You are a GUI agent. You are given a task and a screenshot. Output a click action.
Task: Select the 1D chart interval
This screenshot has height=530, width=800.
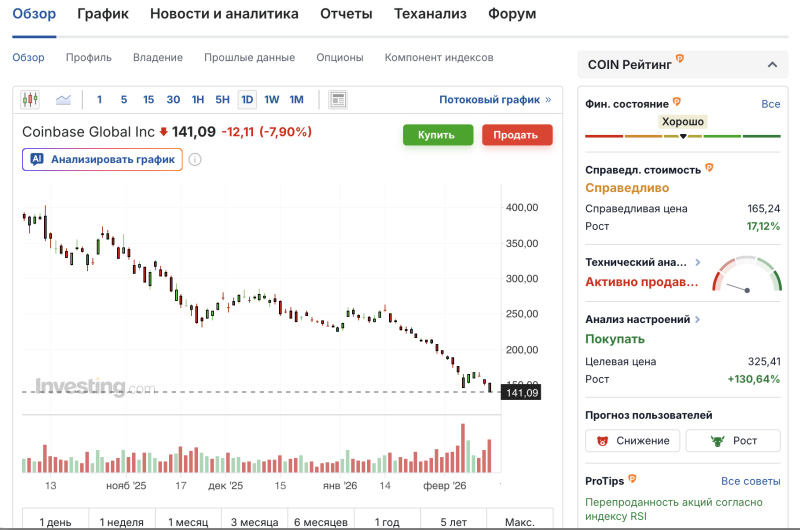(247, 99)
